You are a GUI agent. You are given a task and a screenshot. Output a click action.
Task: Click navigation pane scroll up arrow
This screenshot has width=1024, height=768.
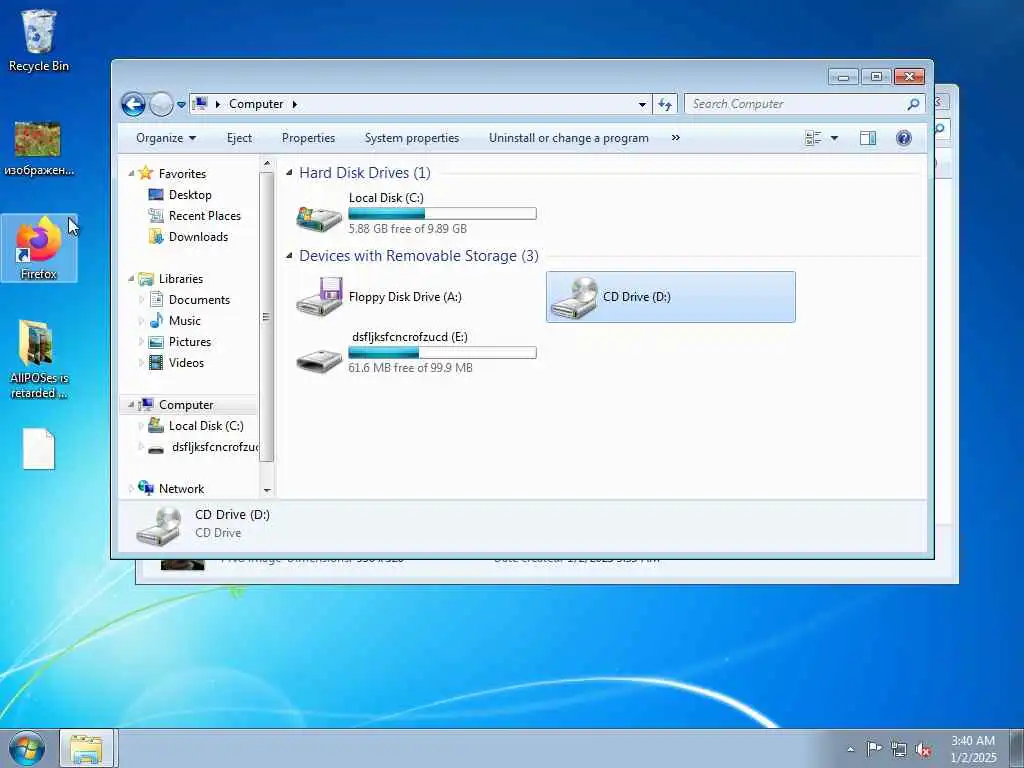click(266, 163)
